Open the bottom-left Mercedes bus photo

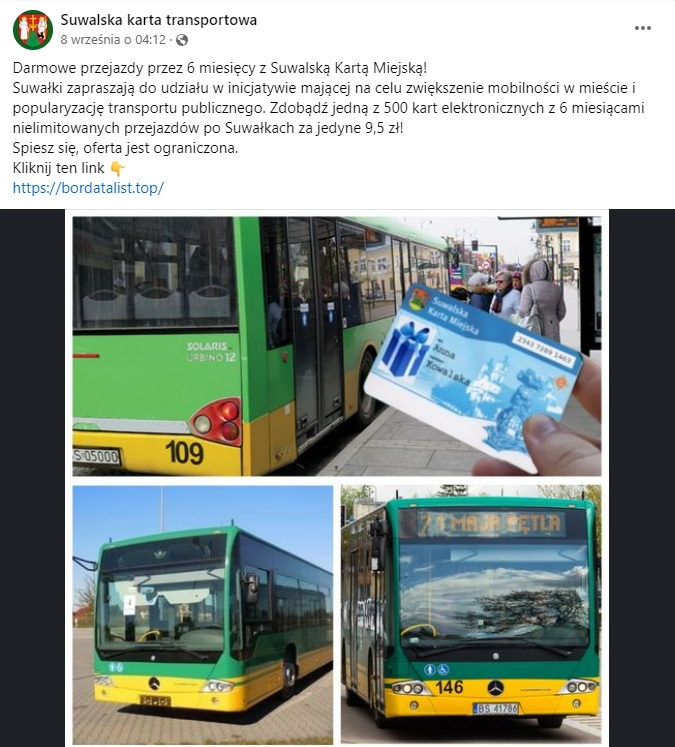(202, 615)
